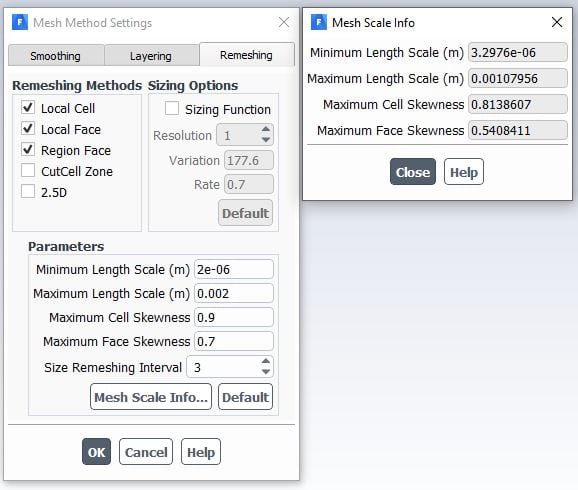Click the OK button to confirm

[96, 452]
